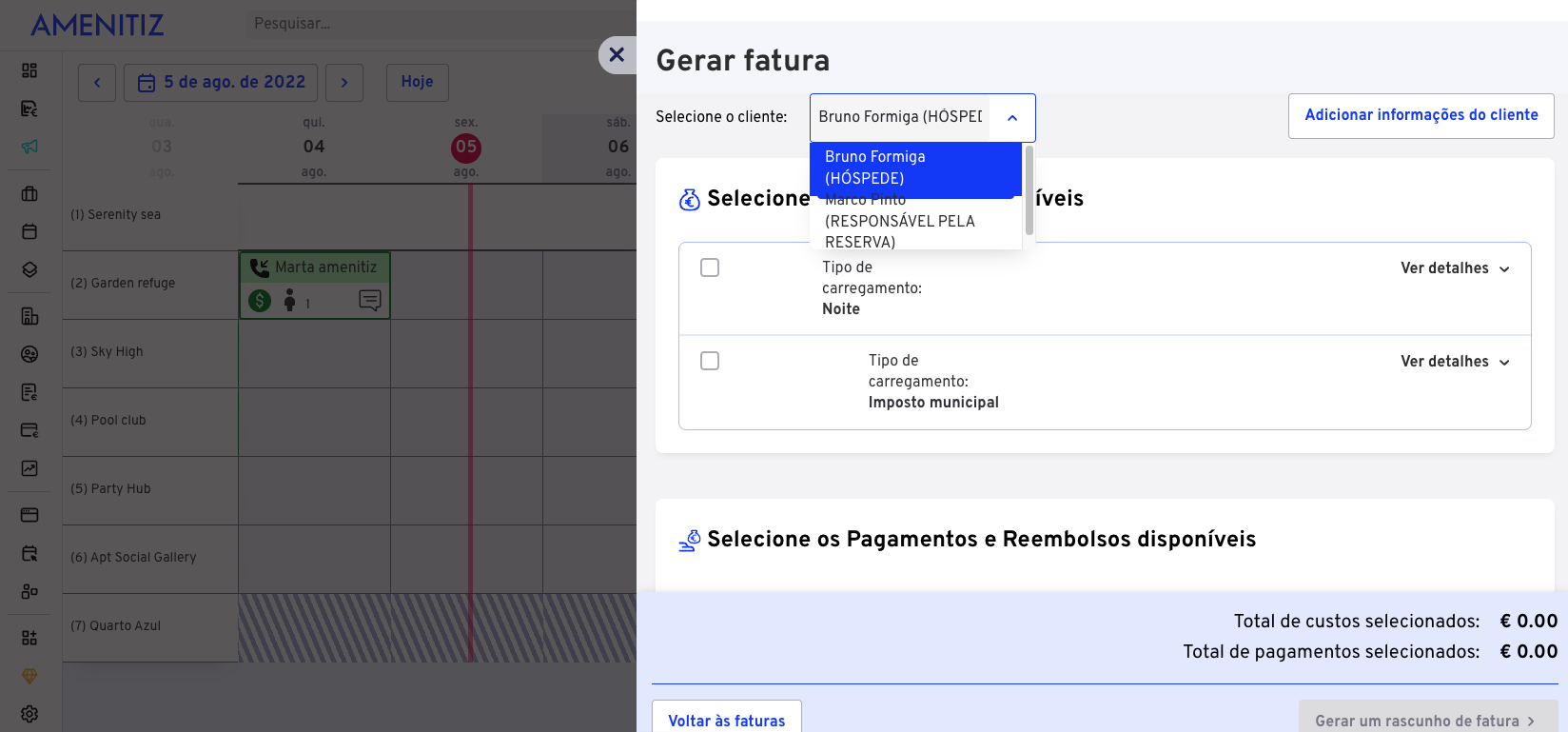This screenshot has width=1568, height=732.
Task: Open the diamond premium sidebar icon
Action: [x=29, y=676]
